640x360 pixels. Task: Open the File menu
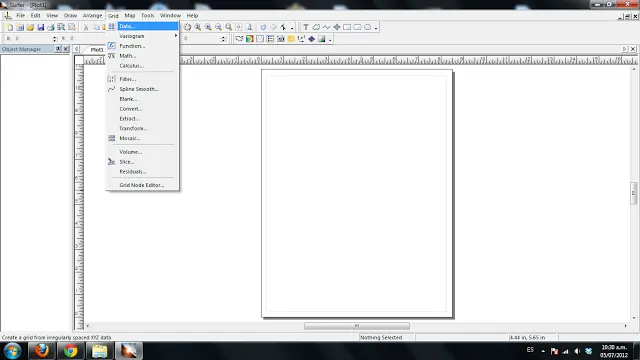tap(20, 16)
